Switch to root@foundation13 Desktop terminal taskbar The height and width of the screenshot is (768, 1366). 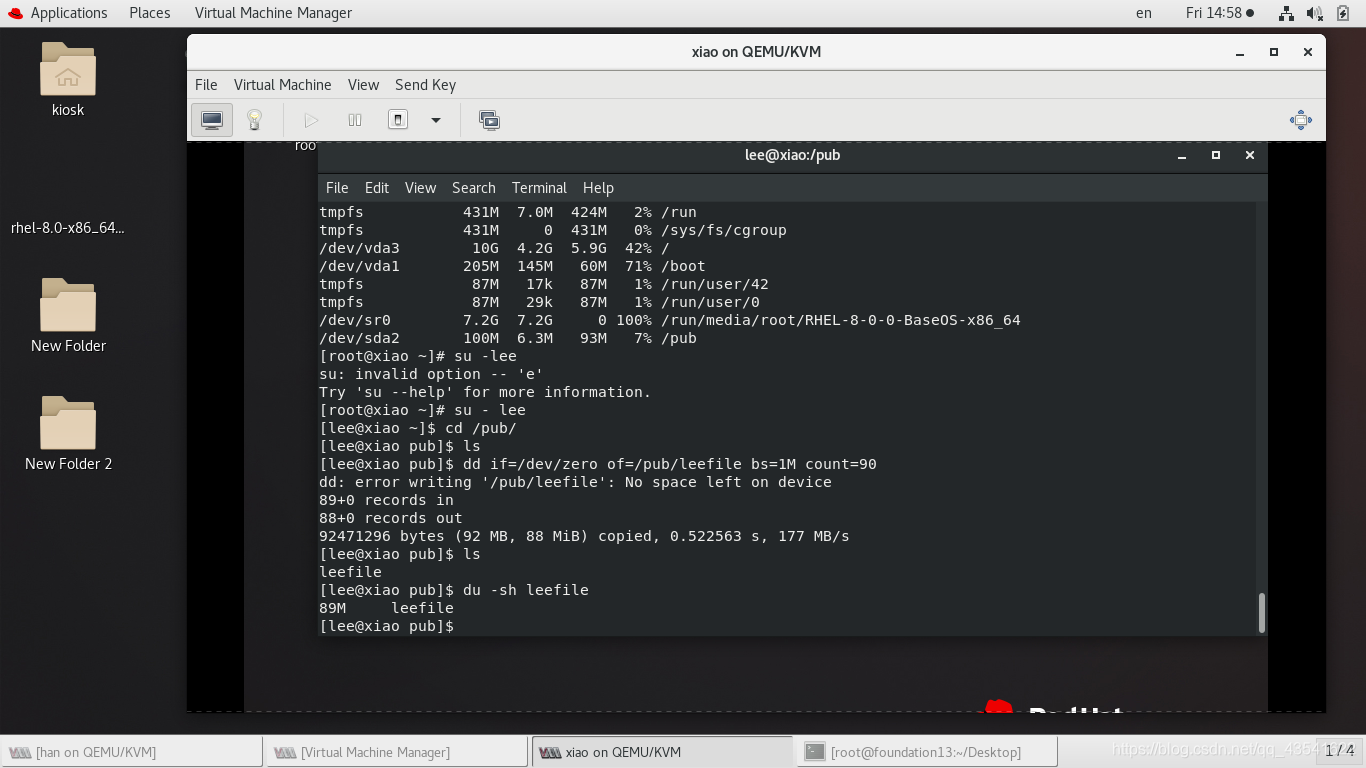point(928,752)
